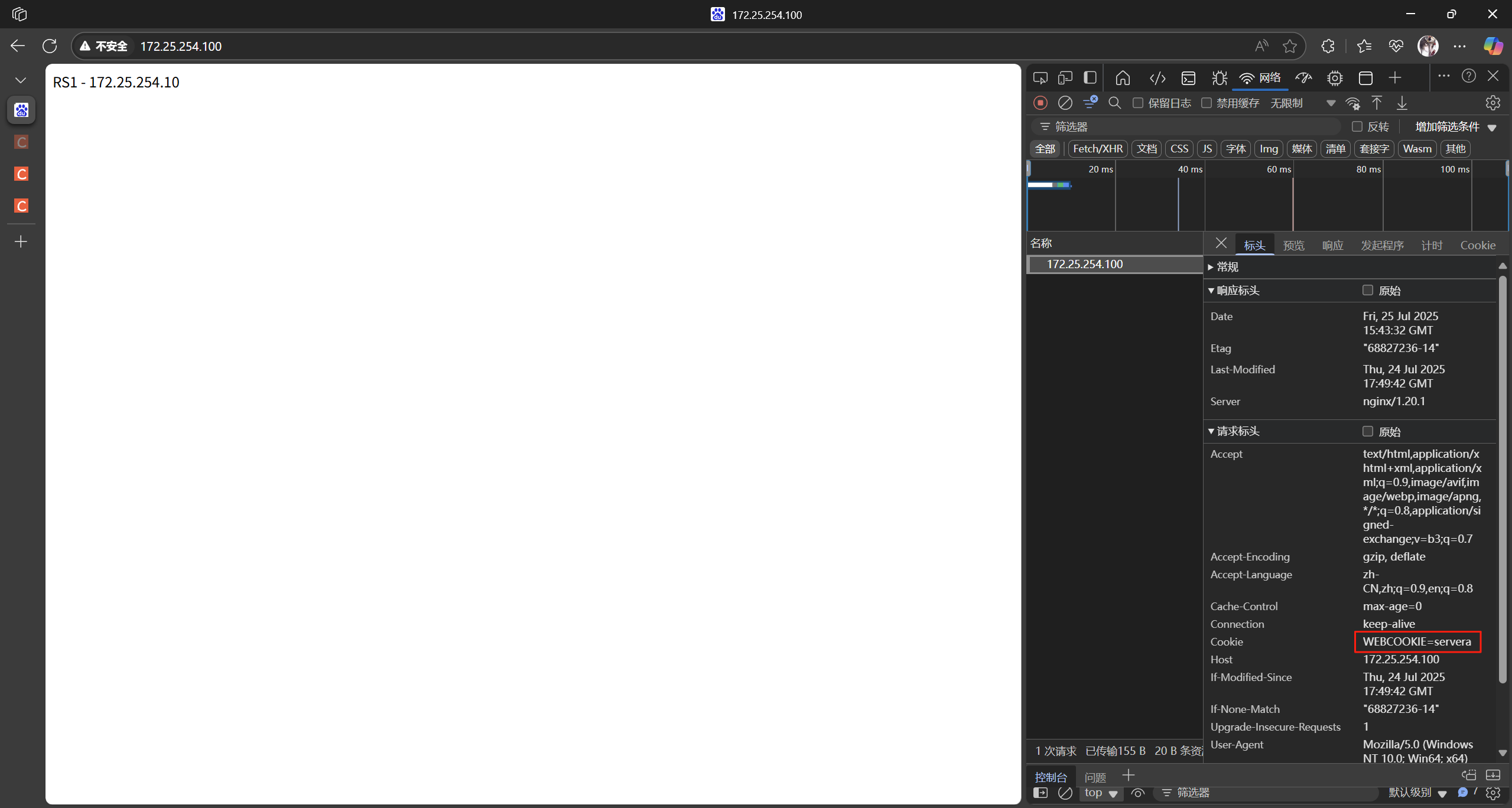Open the DevTools Welcome home icon
Screen dimensions: 1512x808
click(1123, 78)
